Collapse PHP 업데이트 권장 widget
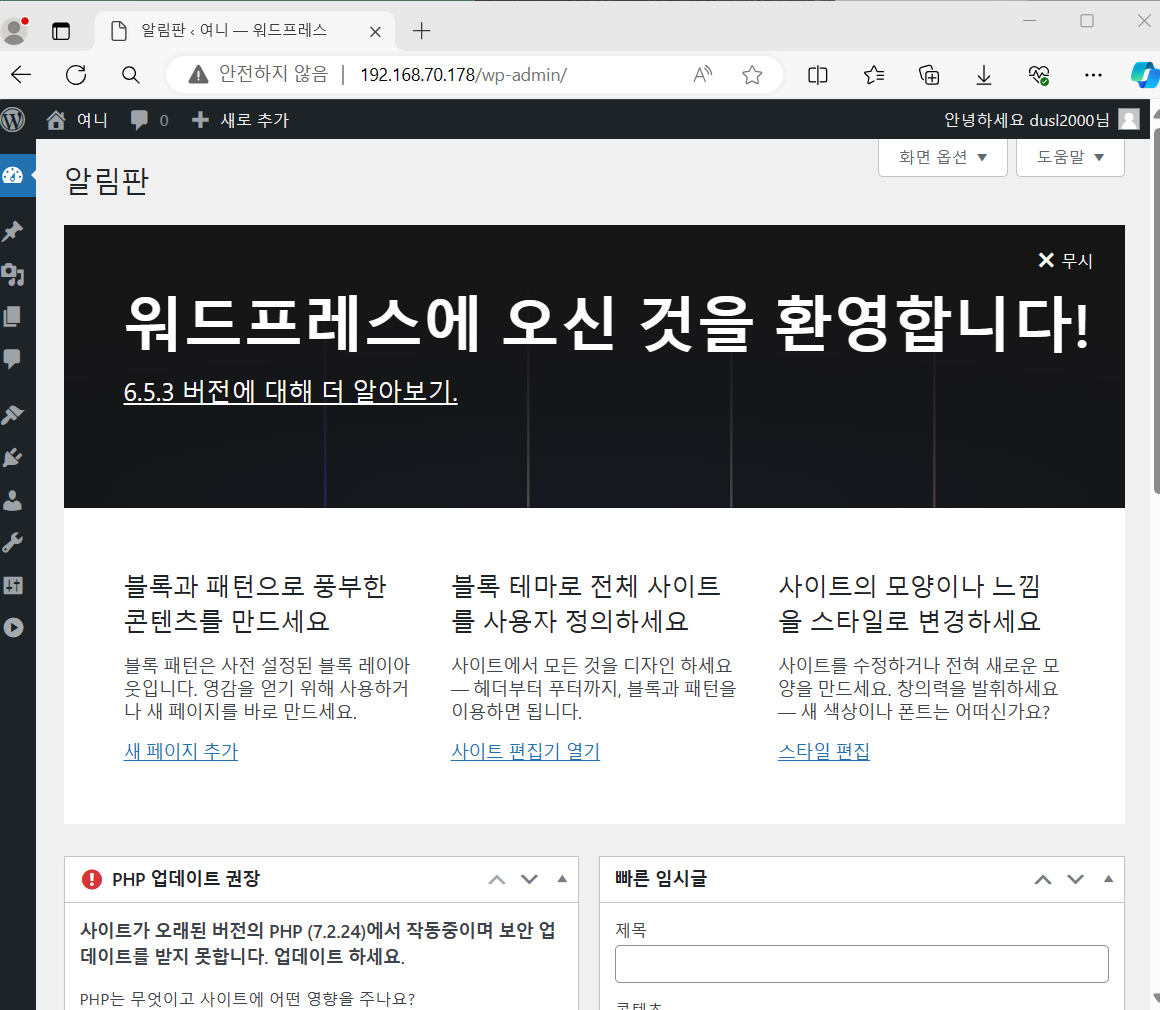The width and height of the screenshot is (1160, 1010). (x=562, y=879)
